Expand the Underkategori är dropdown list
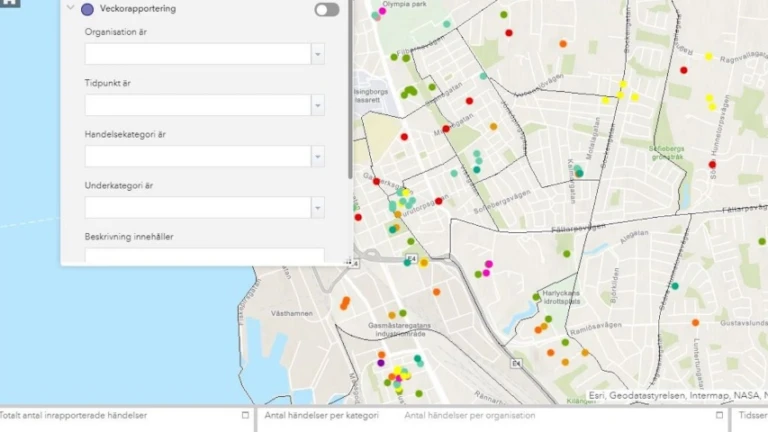Image resolution: width=768 pixels, height=432 pixels. (317, 207)
